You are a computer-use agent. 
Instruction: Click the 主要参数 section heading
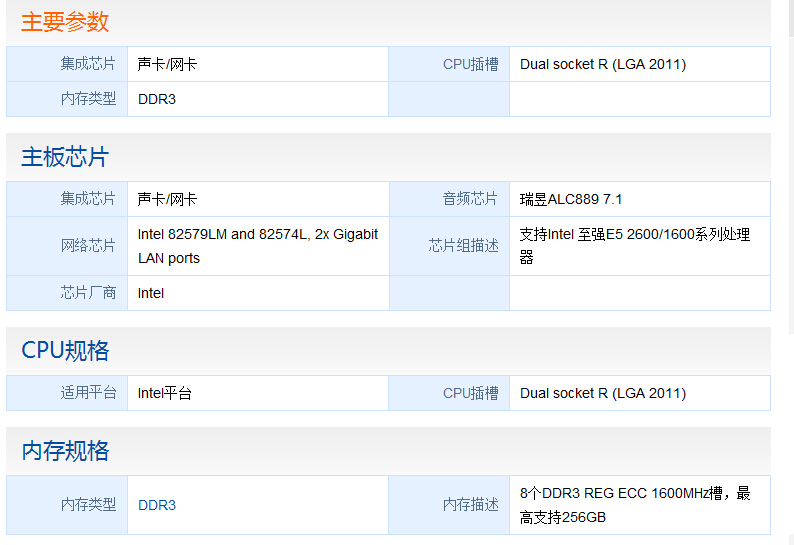65,22
